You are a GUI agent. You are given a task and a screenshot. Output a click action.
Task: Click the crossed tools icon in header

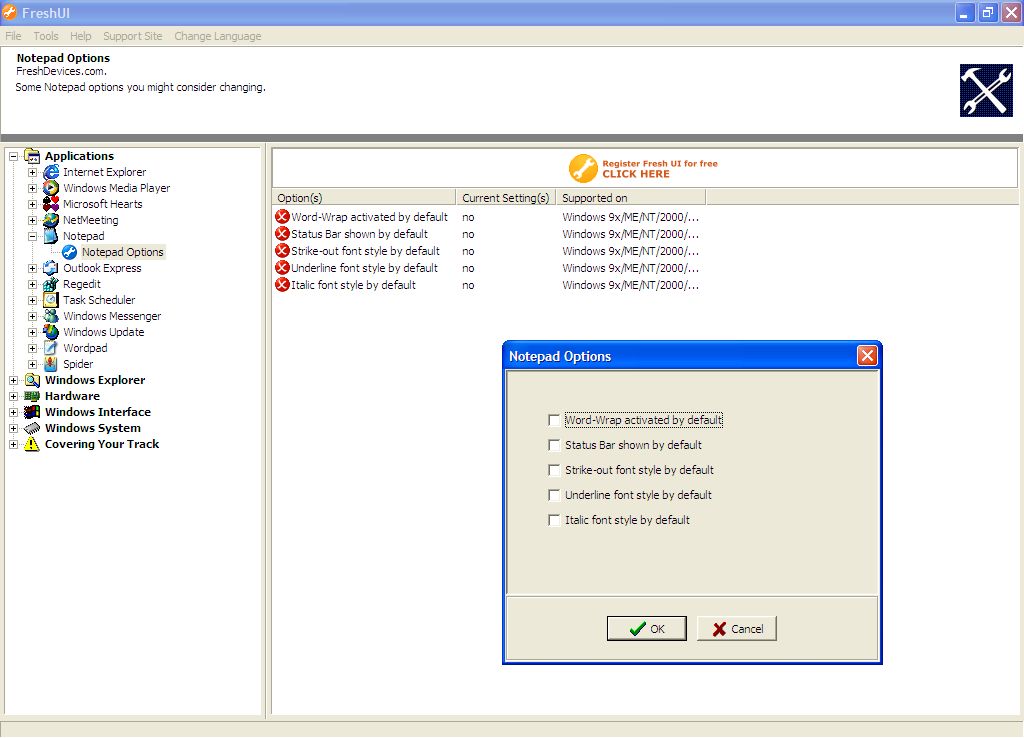(986, 91)
